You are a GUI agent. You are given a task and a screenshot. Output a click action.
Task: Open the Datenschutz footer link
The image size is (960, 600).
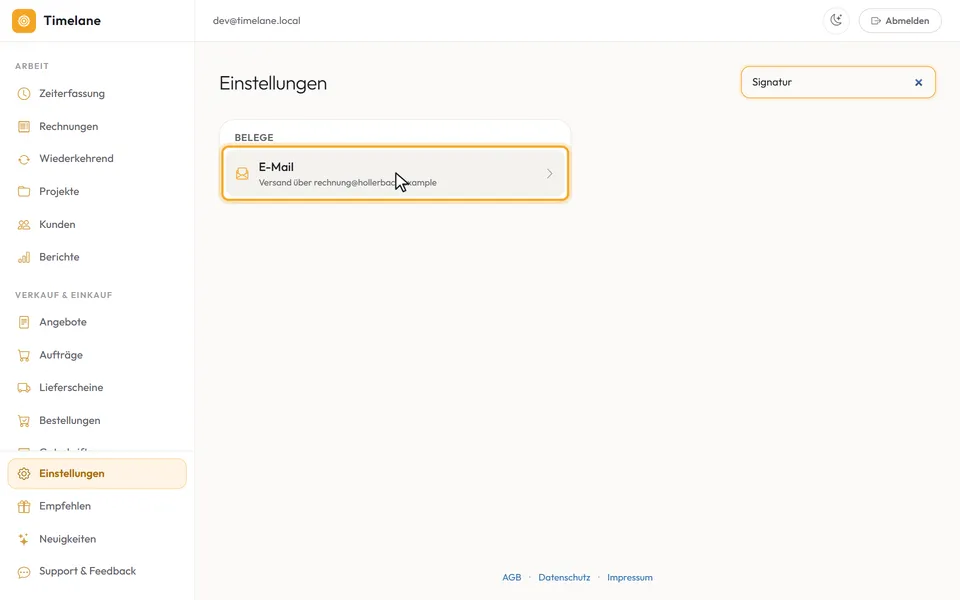pos(564,577)
